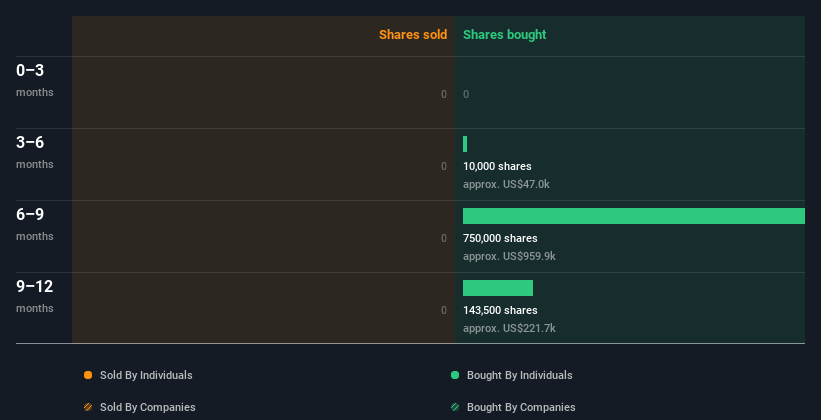Click the 143,500 shares label

(x=500, y=310)
